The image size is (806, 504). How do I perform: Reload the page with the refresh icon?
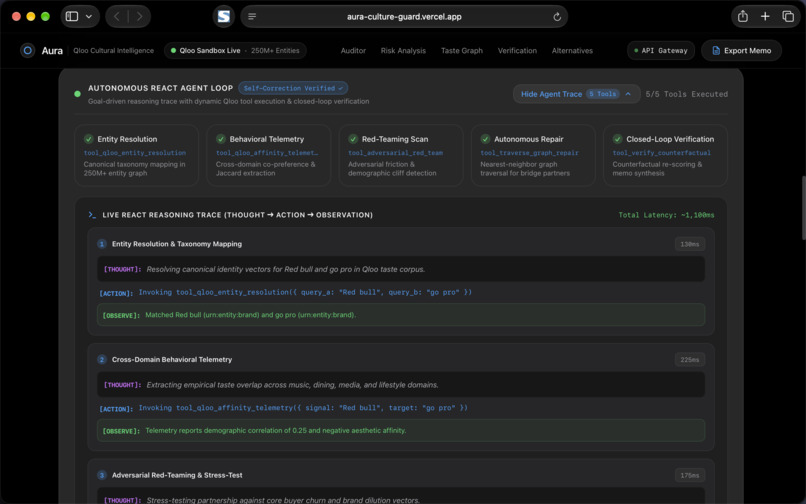click(557, 16)
